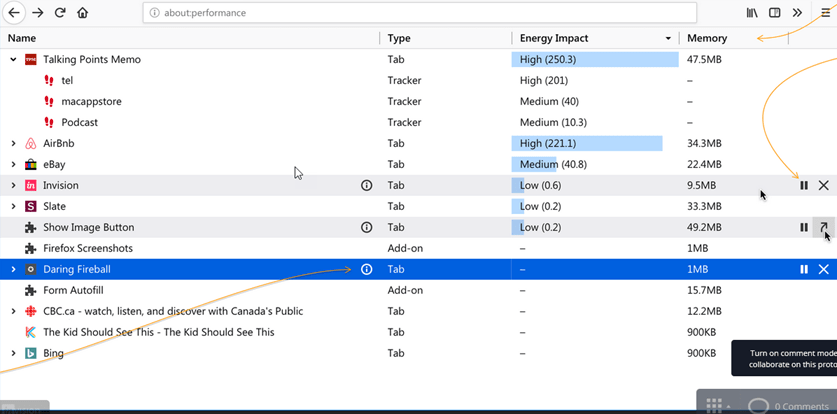Click the 15.7MB memory value
The height and width of the screenshot is (414, 837).
[704, 290]
